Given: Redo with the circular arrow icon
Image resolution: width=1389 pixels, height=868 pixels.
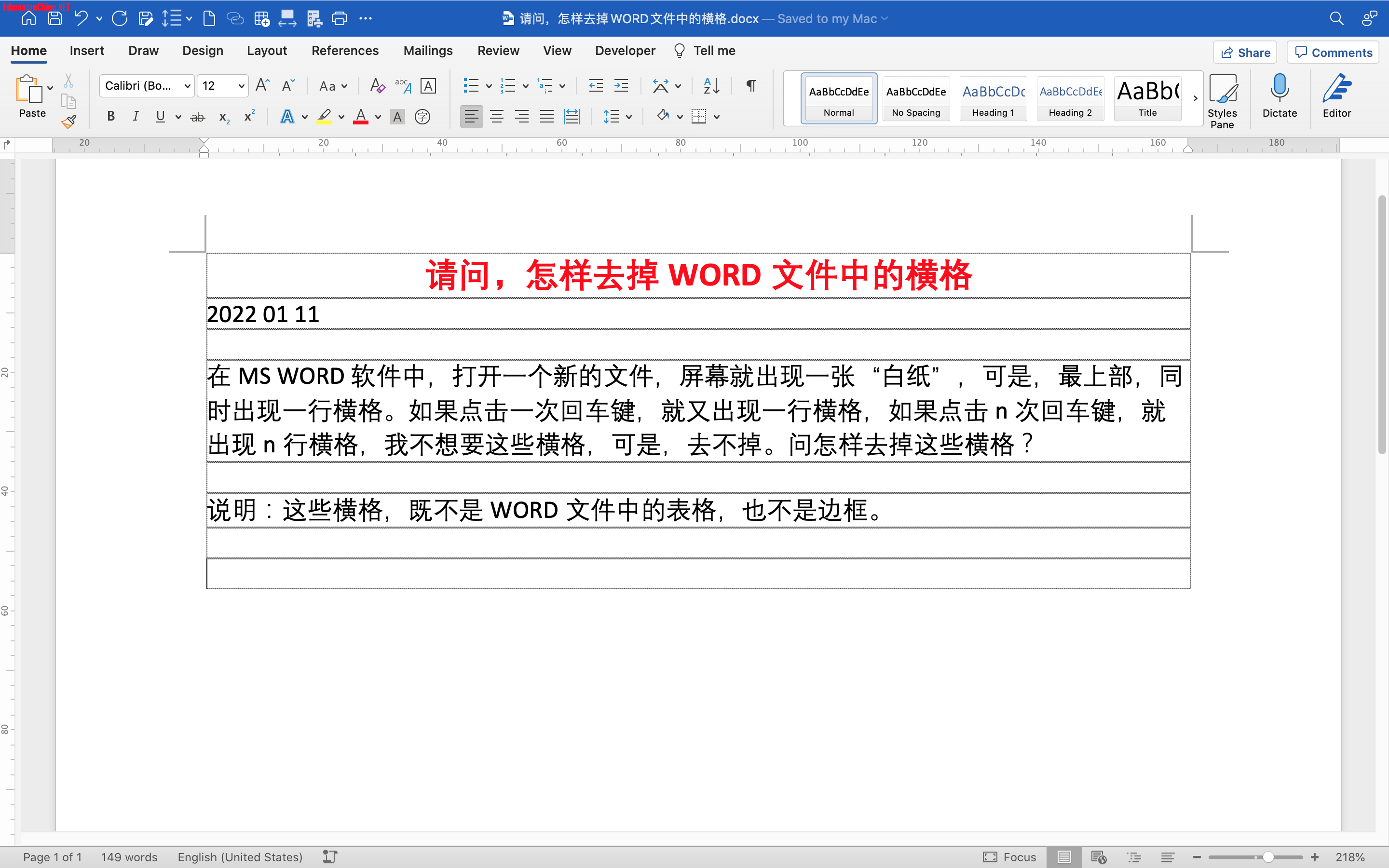Looking at the screenshot, I should click(120, 18).
